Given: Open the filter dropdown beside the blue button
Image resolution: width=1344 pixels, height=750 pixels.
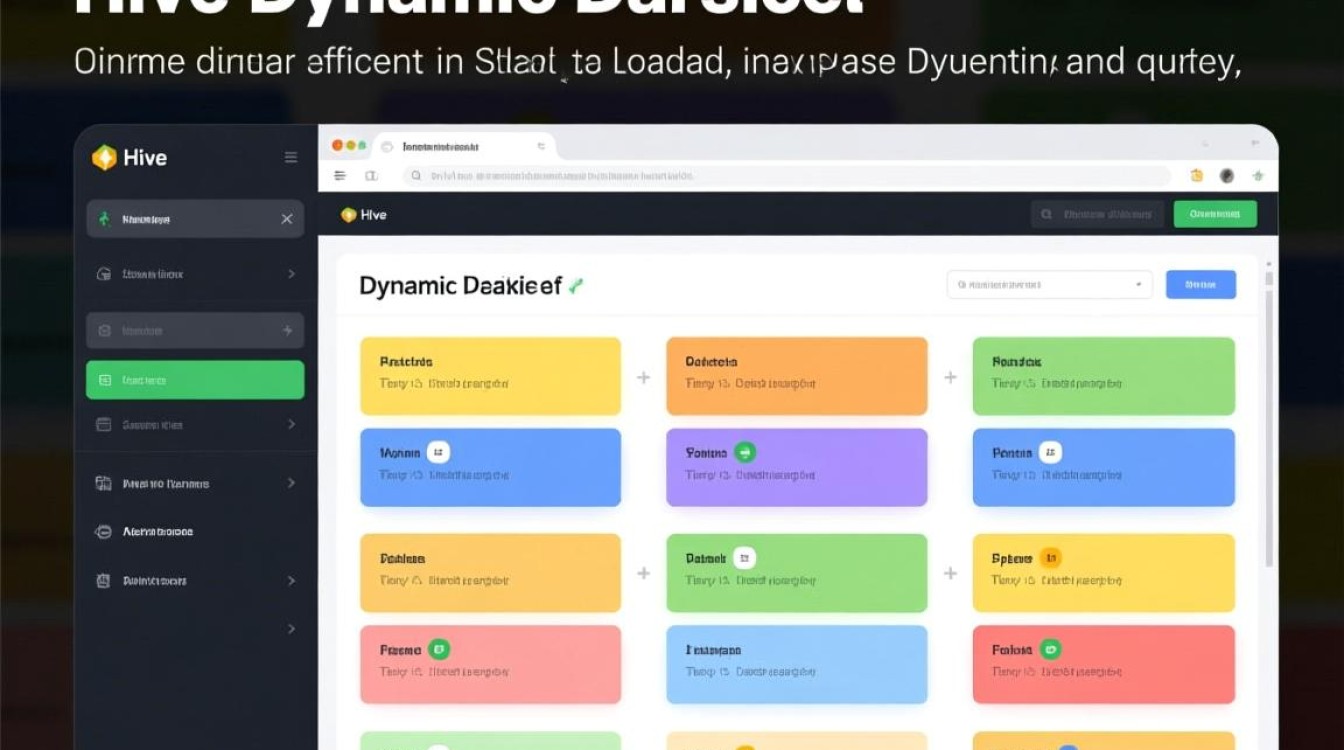Looking at the screenshot, I should point(1049,285).
